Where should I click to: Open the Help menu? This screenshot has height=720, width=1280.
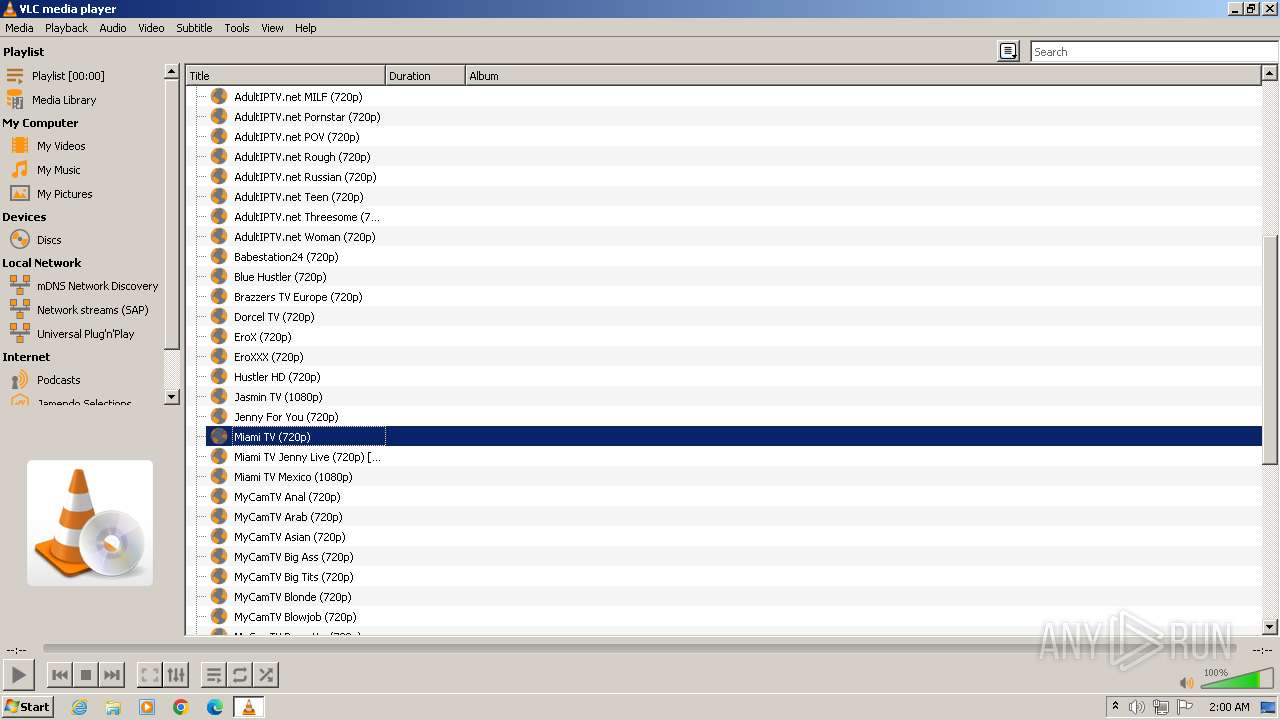[306, 28]
